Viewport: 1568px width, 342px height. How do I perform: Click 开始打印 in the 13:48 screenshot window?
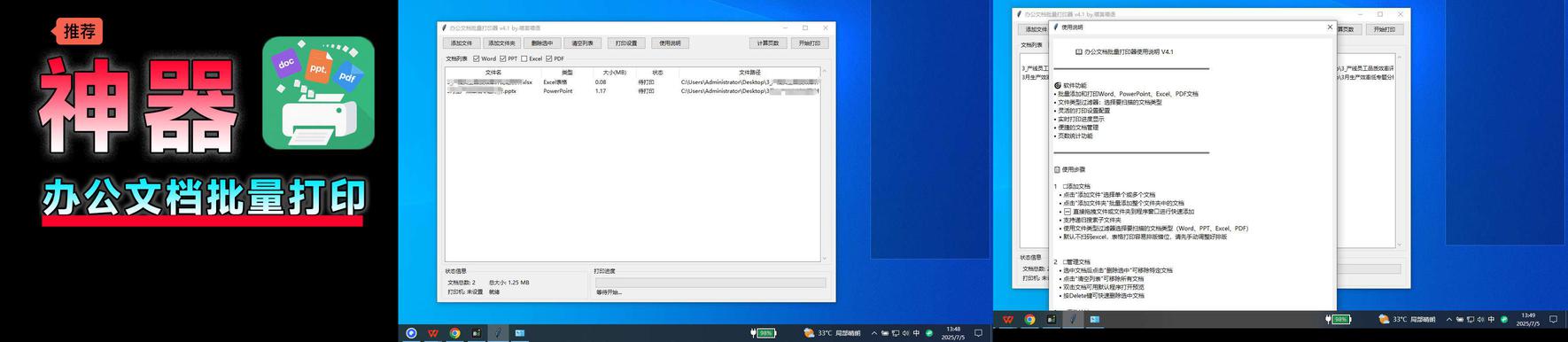810,43
